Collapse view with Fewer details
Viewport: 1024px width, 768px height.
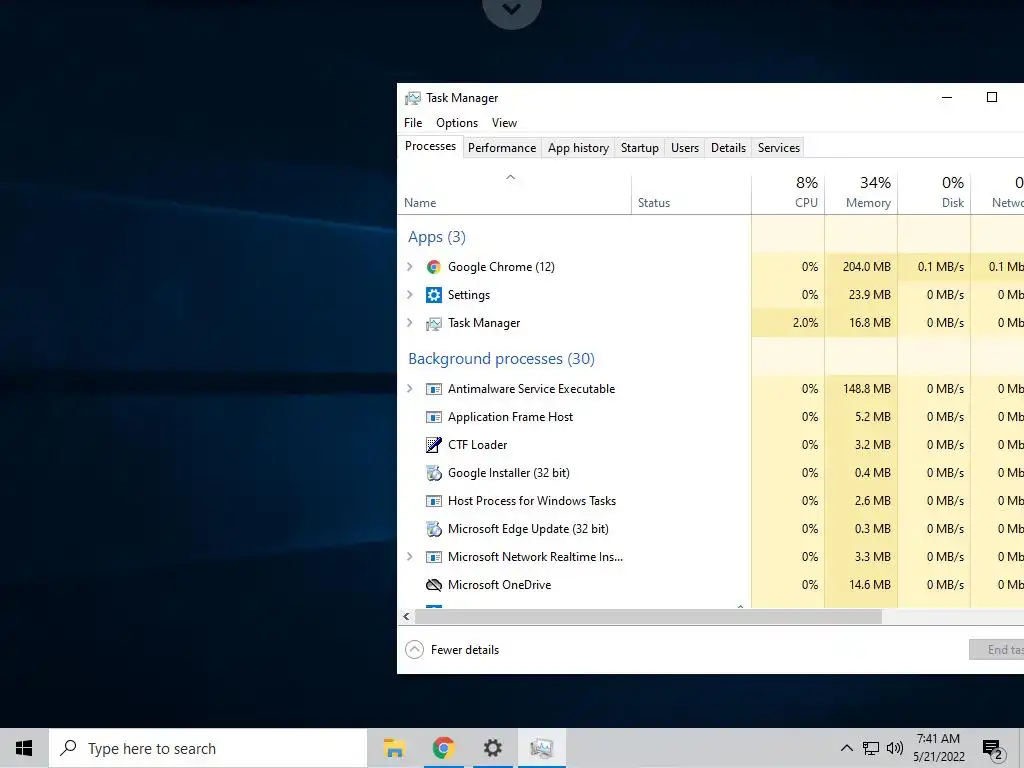[x=452, y=650]
